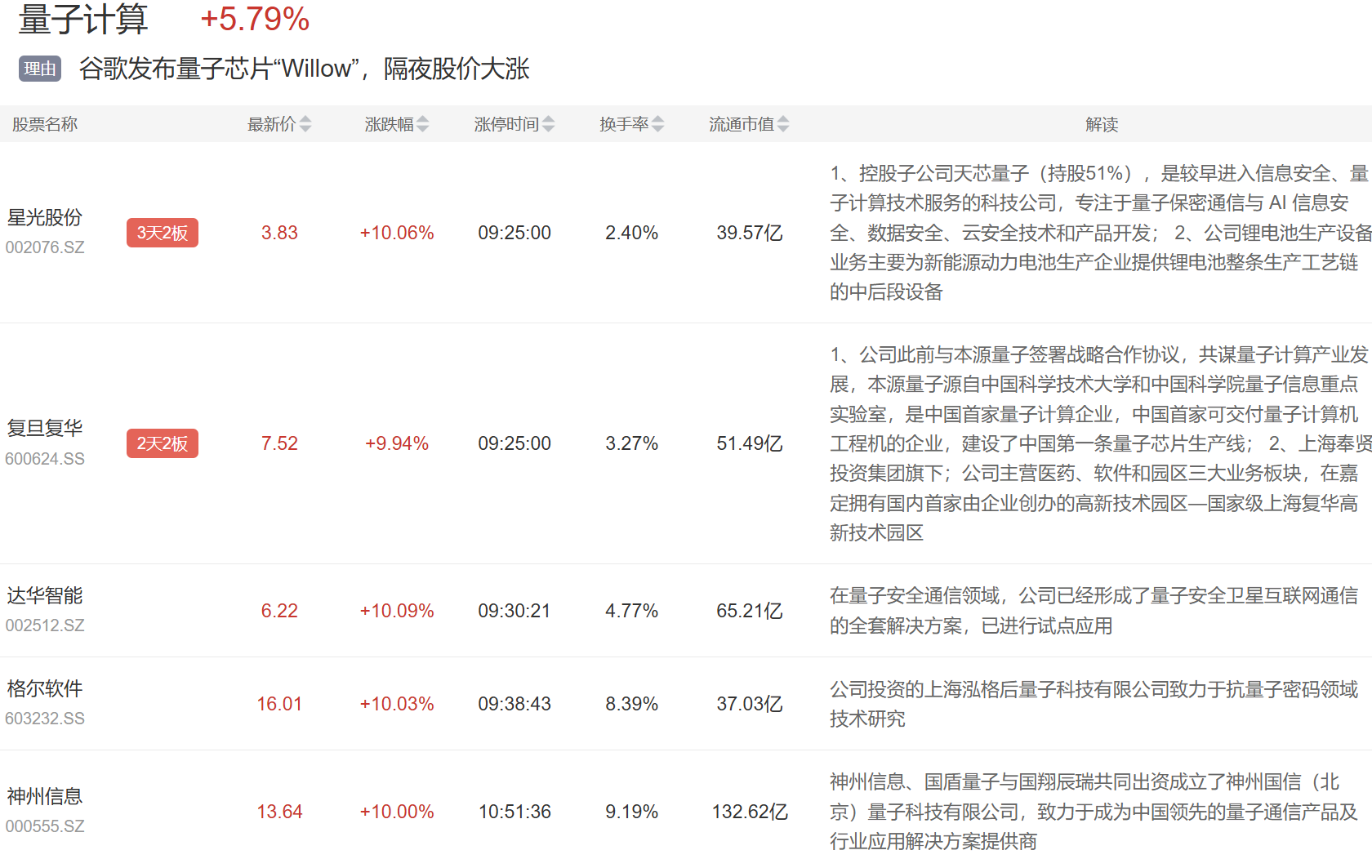Click the sort arrows beside 涨停时间
This screenshot has height=868, width=1372.
click(549, 124)
